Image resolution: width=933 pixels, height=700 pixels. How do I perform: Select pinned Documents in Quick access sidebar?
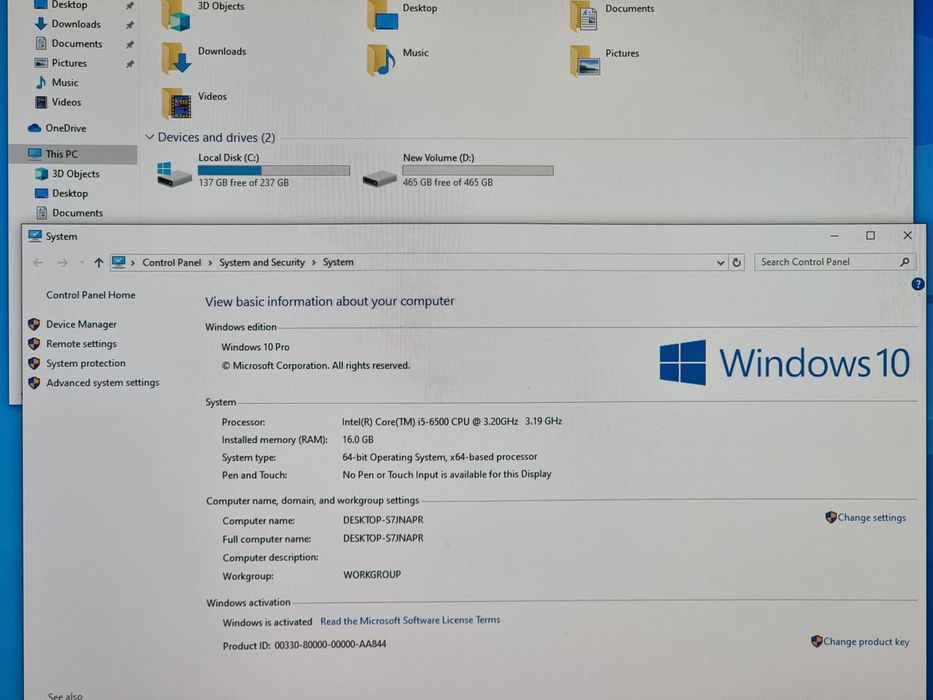[77, 43]
